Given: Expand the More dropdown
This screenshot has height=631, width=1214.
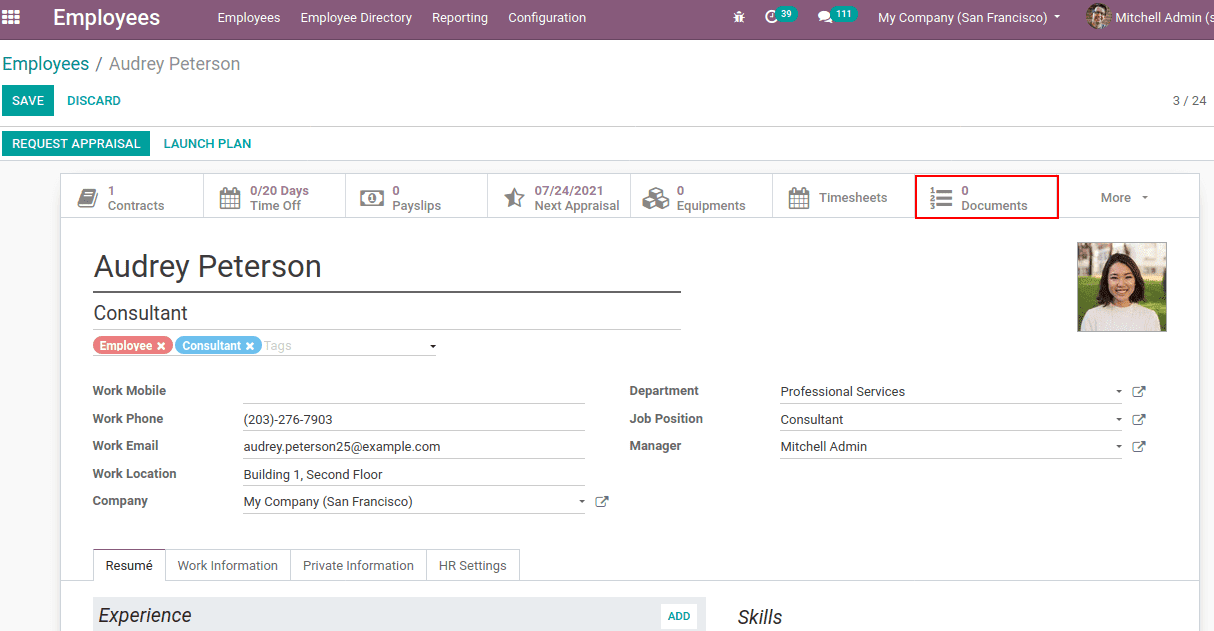Looking at the screenshot, I should point(1124,198).
